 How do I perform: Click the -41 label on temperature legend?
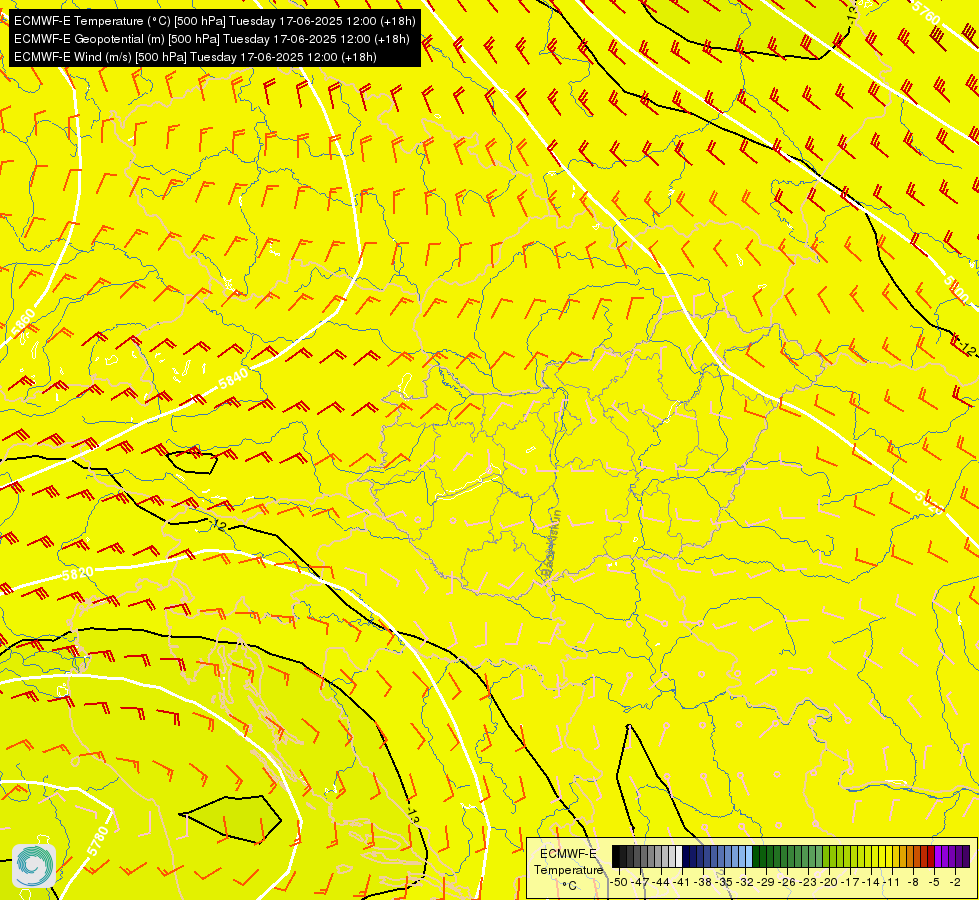681,882
